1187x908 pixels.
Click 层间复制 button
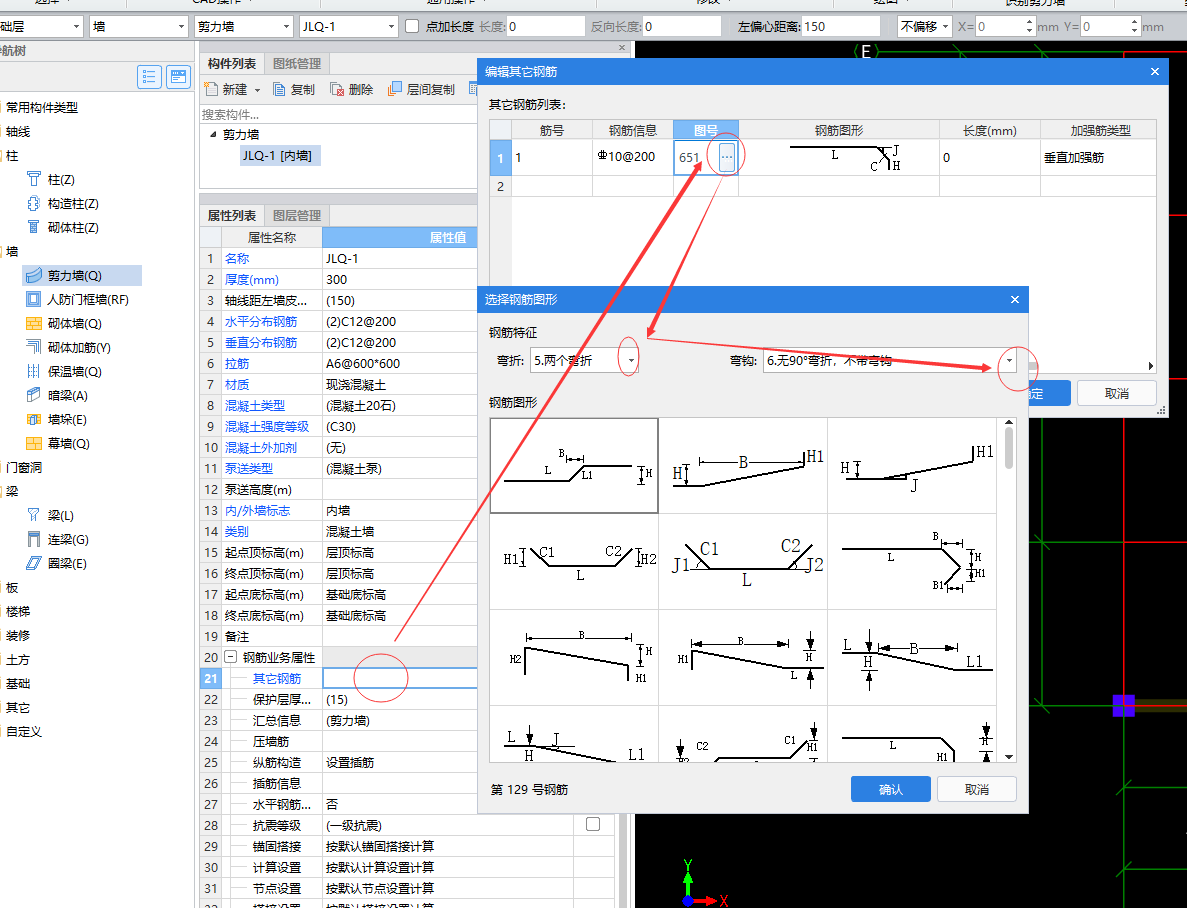(422, 89)
